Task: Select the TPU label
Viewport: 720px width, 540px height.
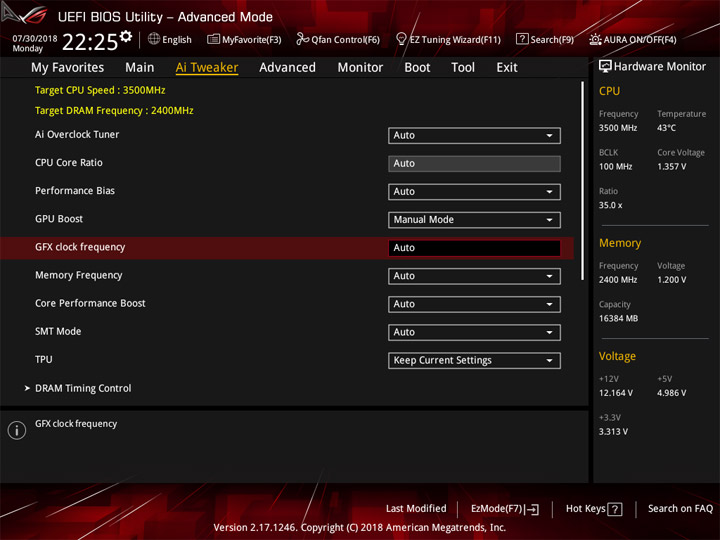Action: coord(44,359)
